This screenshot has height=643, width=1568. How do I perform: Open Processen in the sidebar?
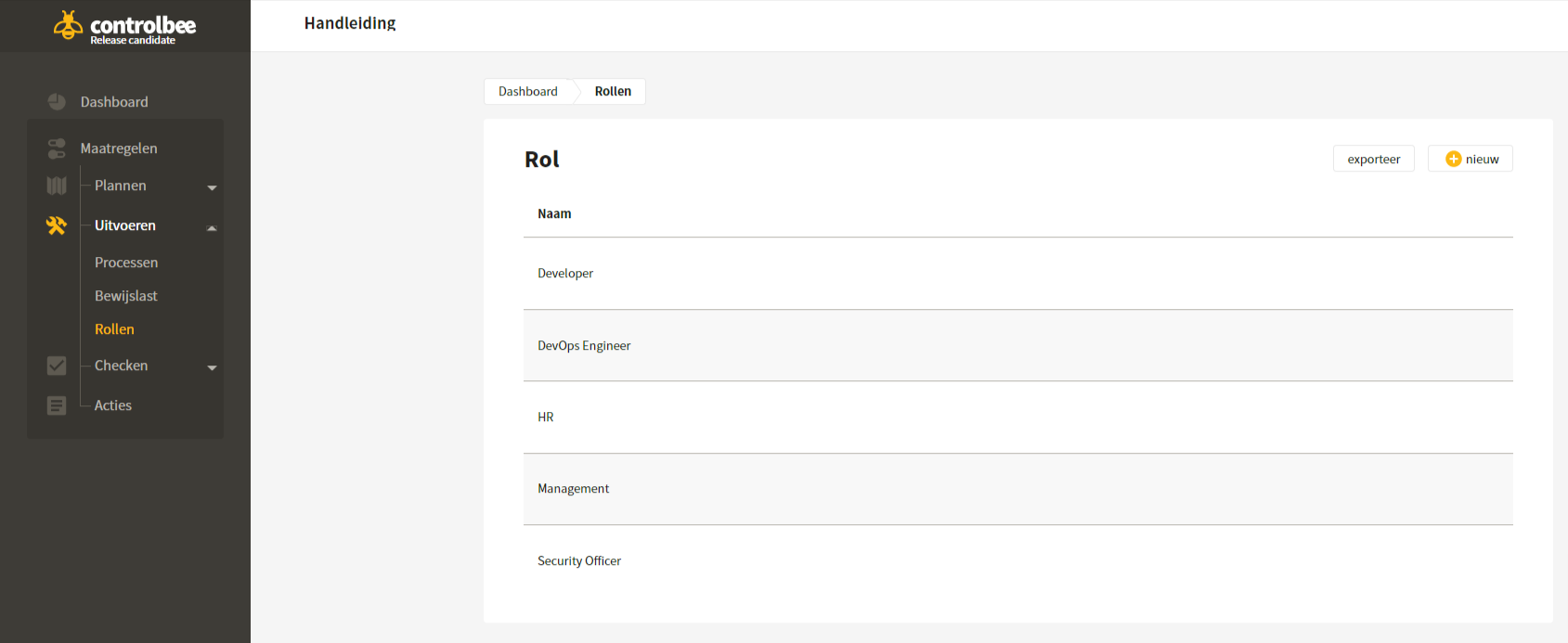pyautogui.click(x=126, y=263)
